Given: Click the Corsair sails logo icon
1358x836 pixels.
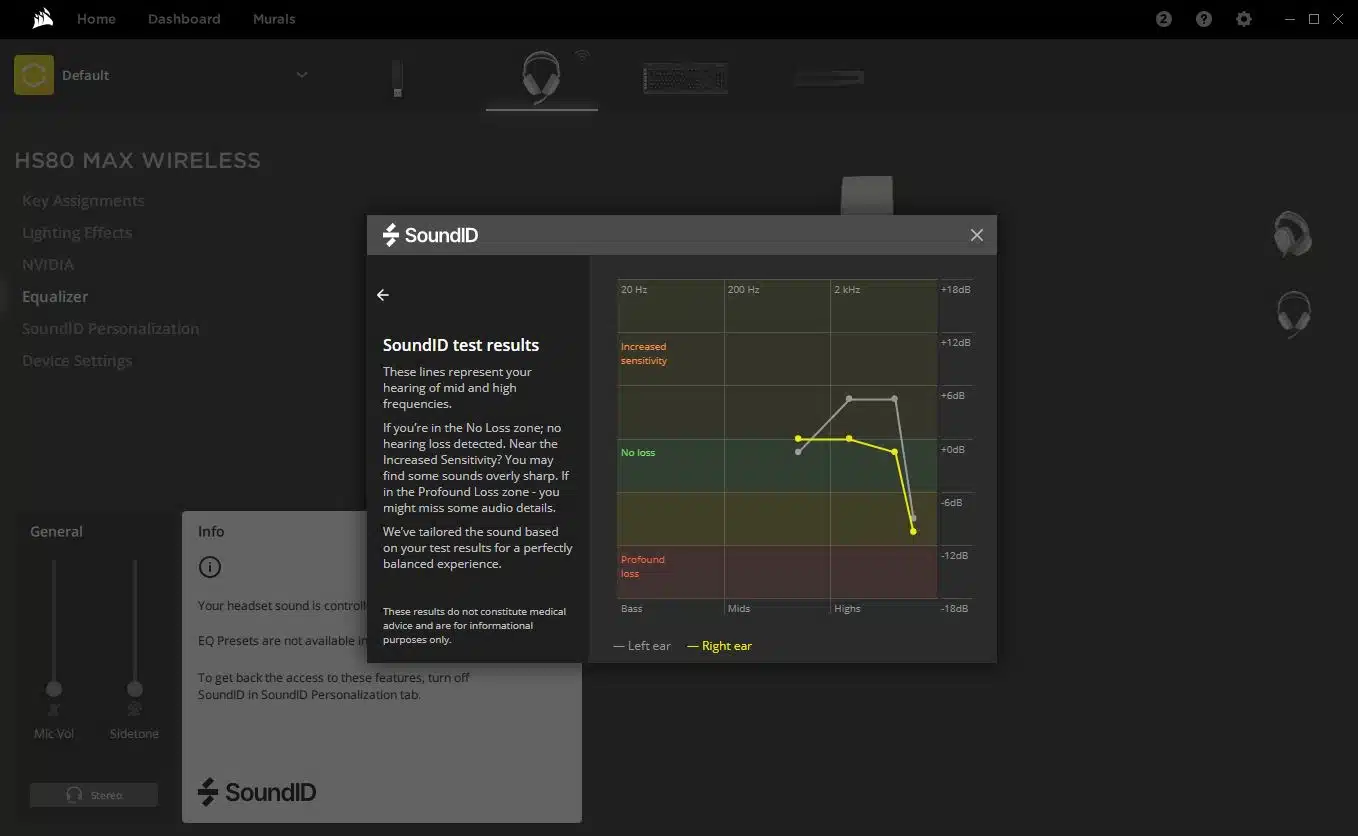Looking at the screenshot, I should [42, 19].
